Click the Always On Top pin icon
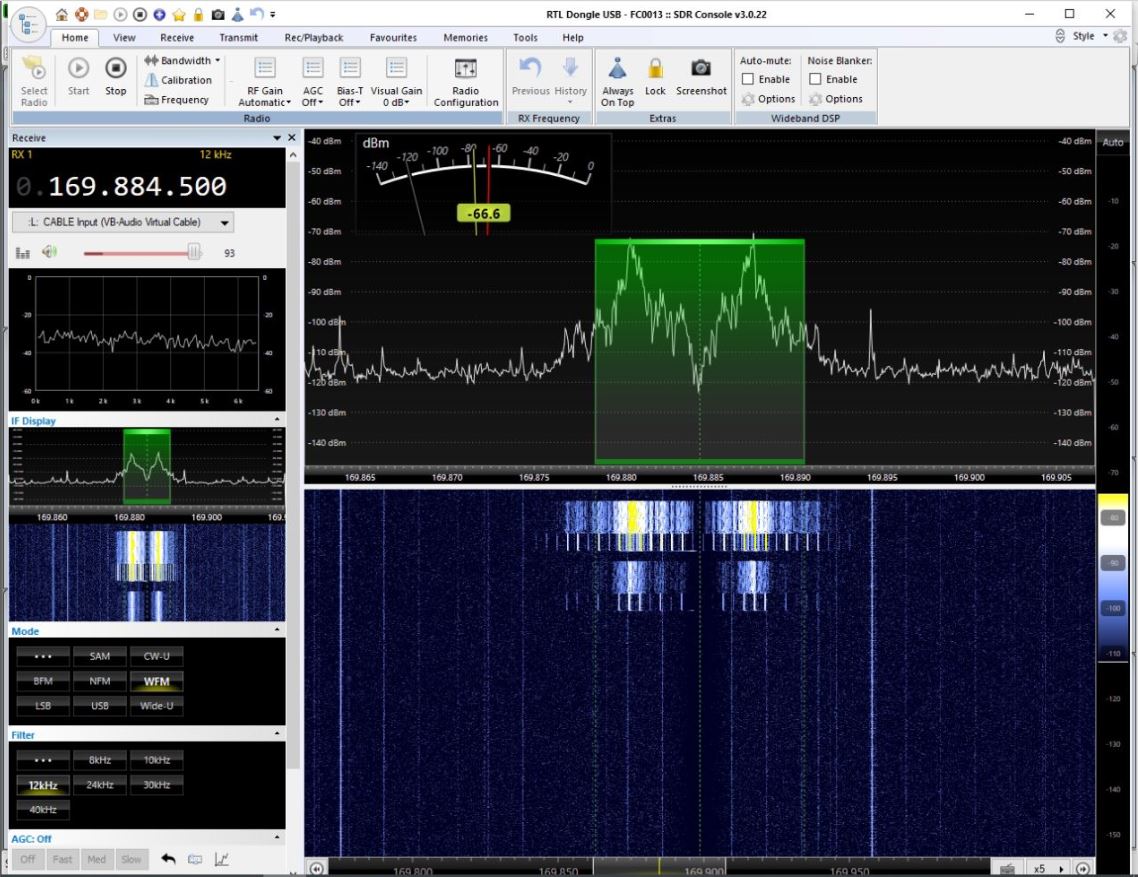The height and width of the screenshot is (877, 1138). (618, 82)
